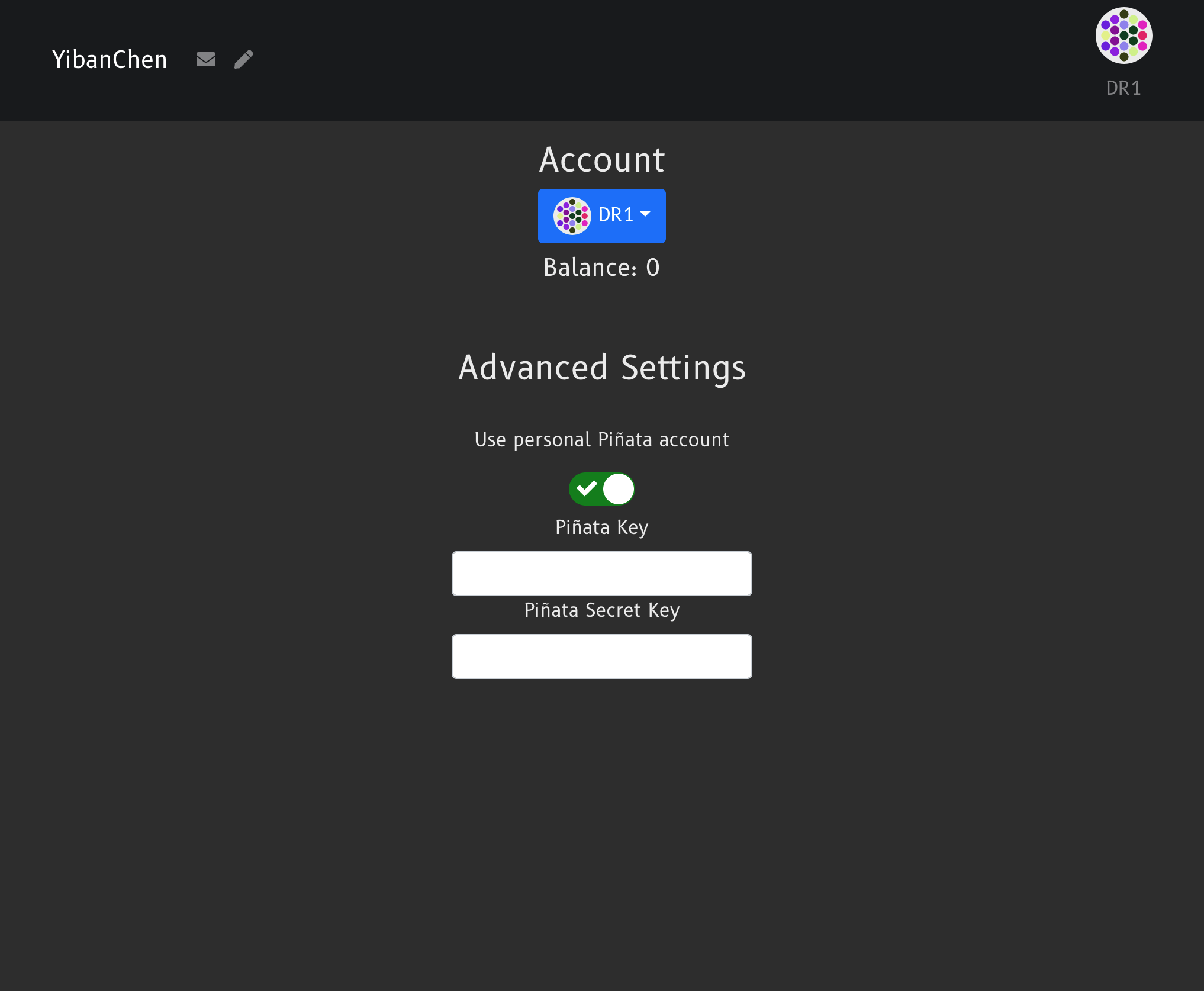Focus the Piñata Key input field
Viewport: 1204px width, 991px height.
[x=601, y=574]
